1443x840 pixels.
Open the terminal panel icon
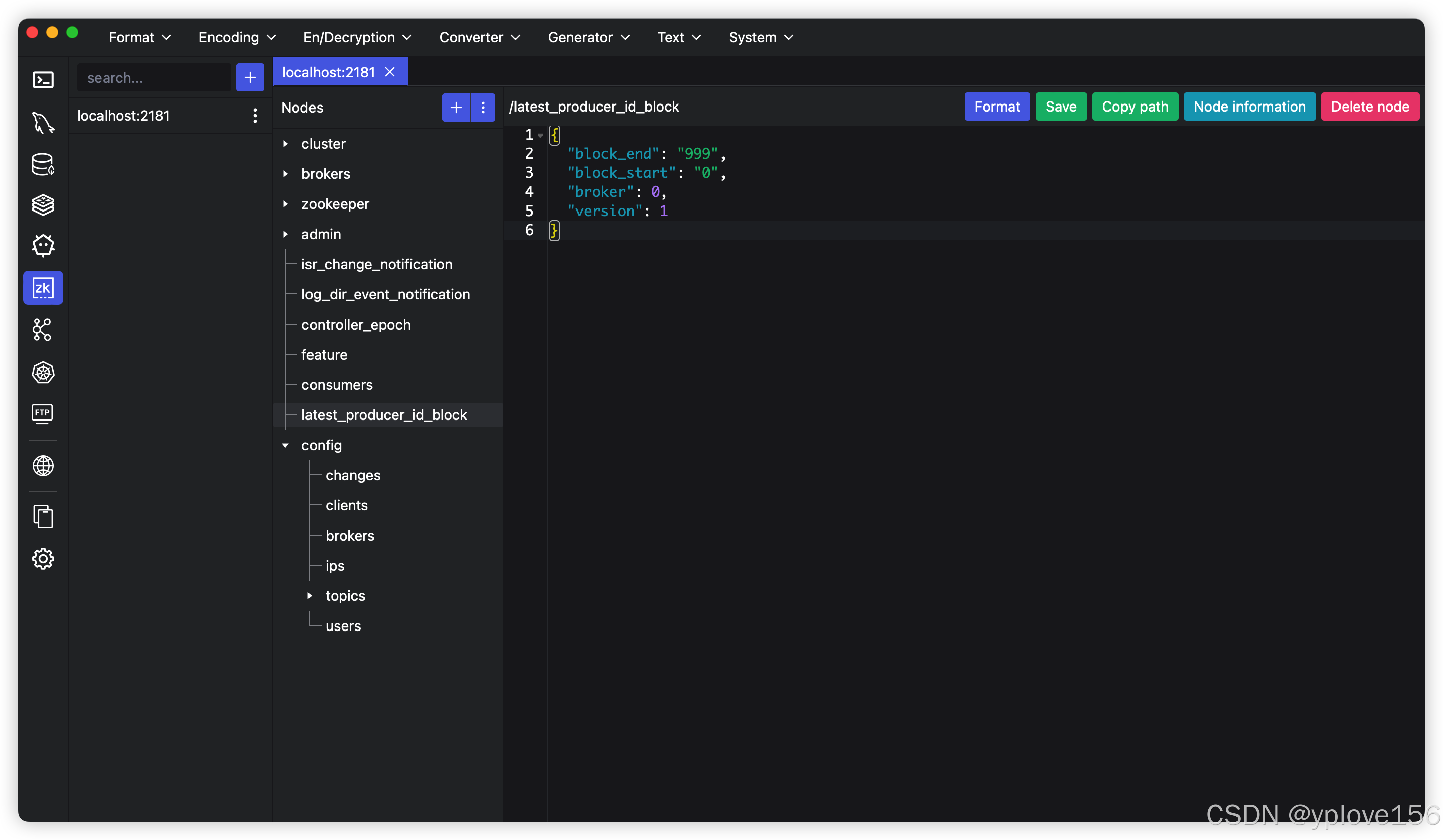tap(43, 79)
